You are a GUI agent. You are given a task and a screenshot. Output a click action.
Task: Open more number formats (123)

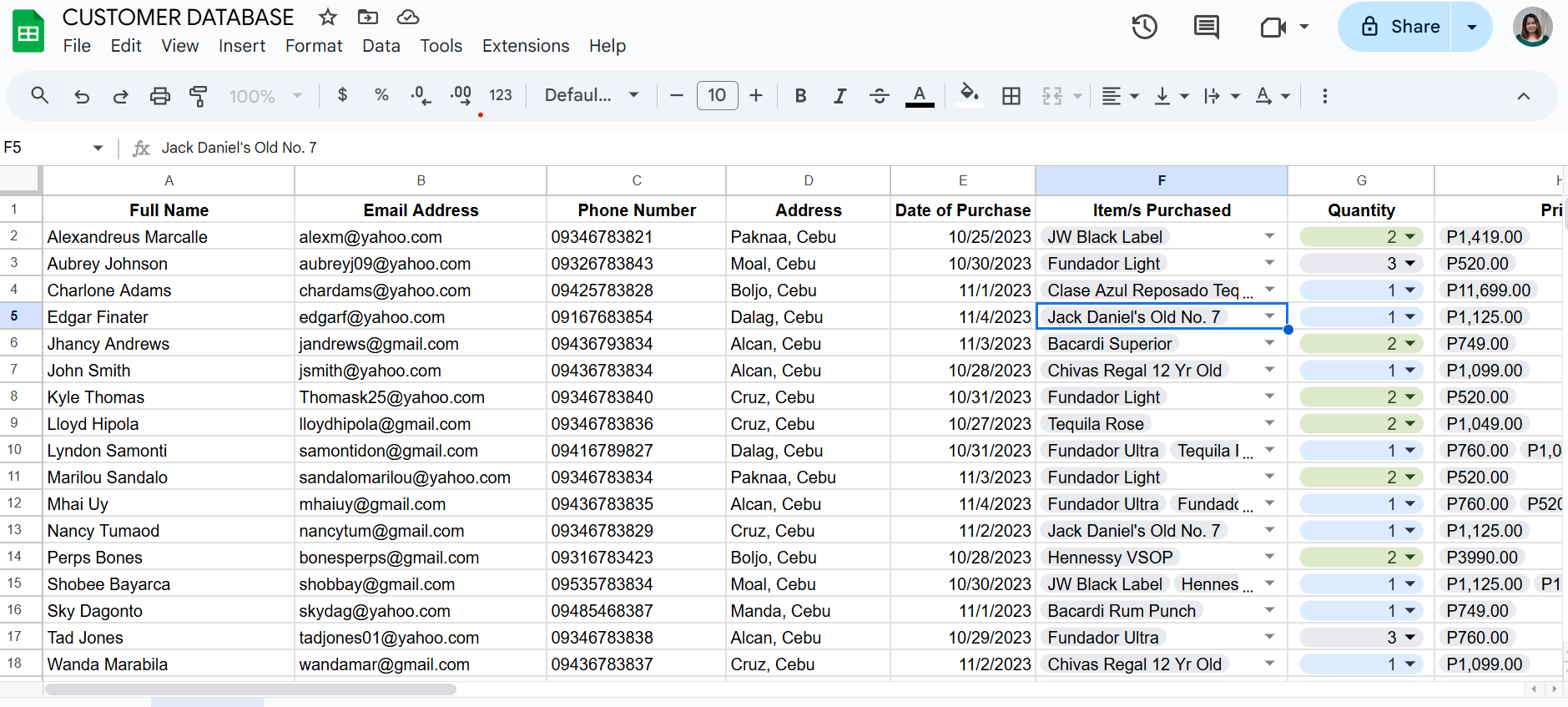(500, 95)
